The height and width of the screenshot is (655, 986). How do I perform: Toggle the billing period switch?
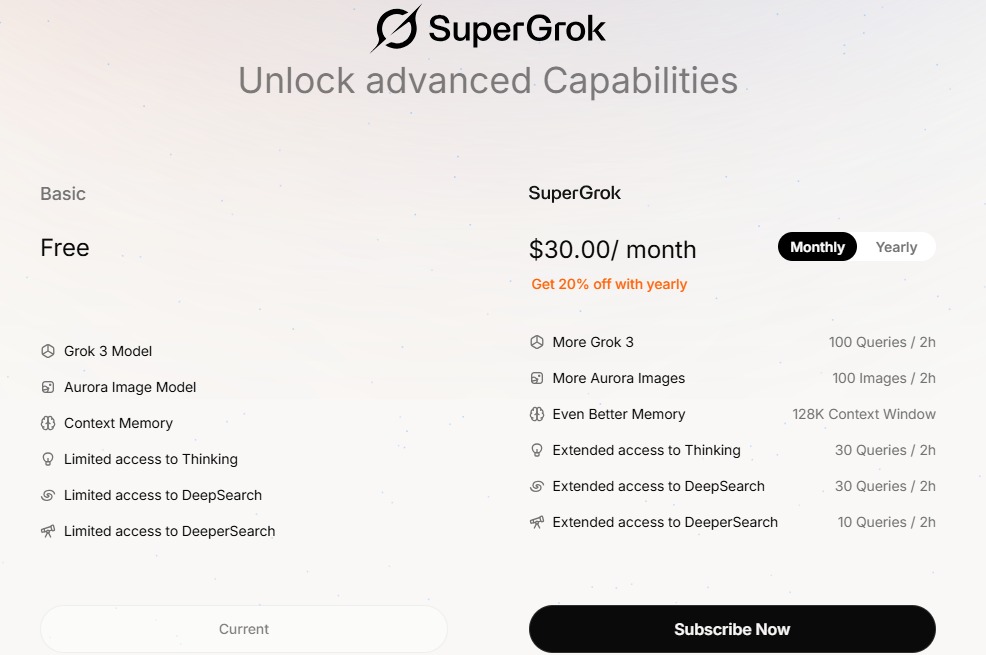(857, 247)
